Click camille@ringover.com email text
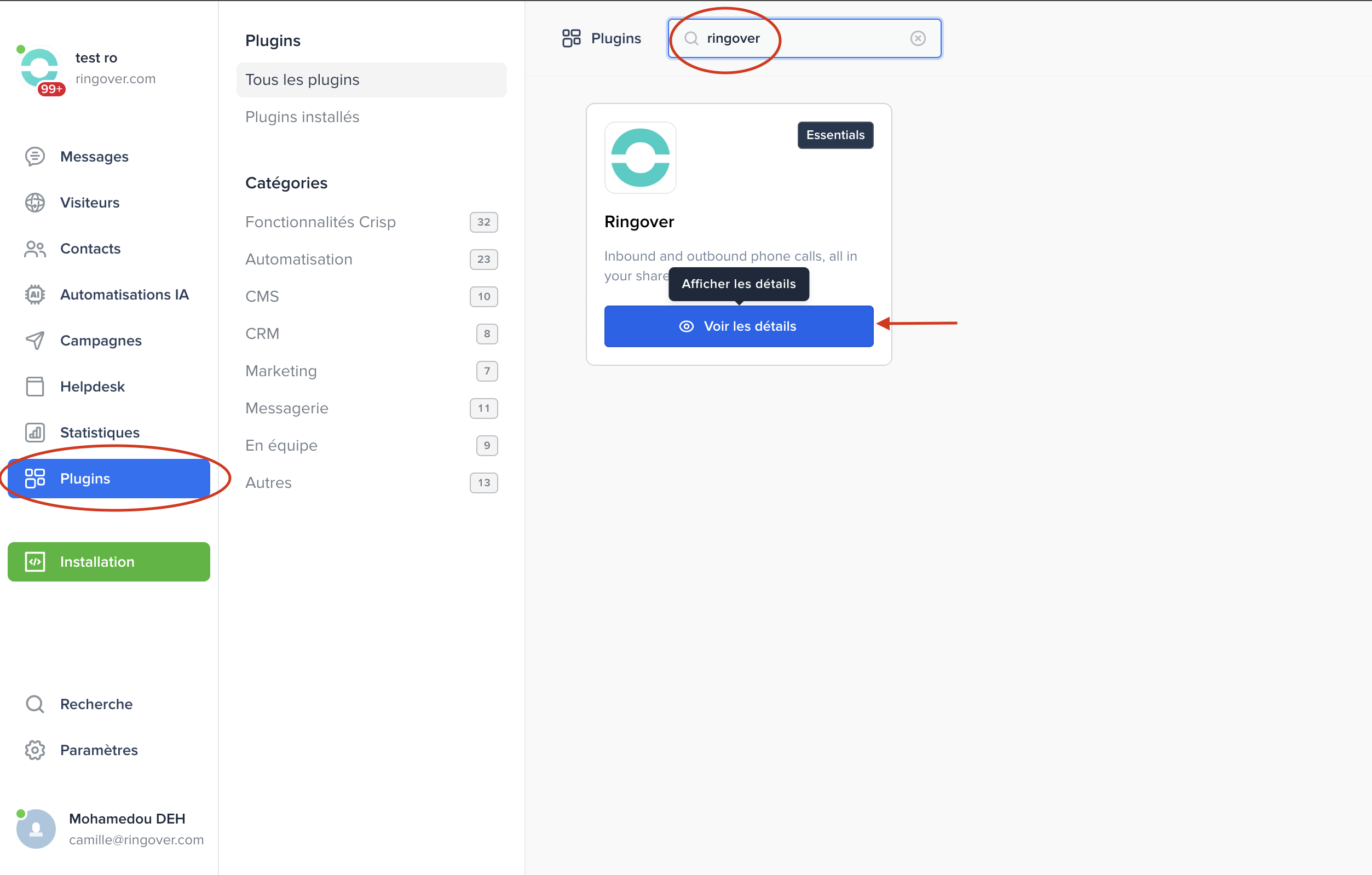This screenshot has width=1372, height=875. tap(136, 839)
